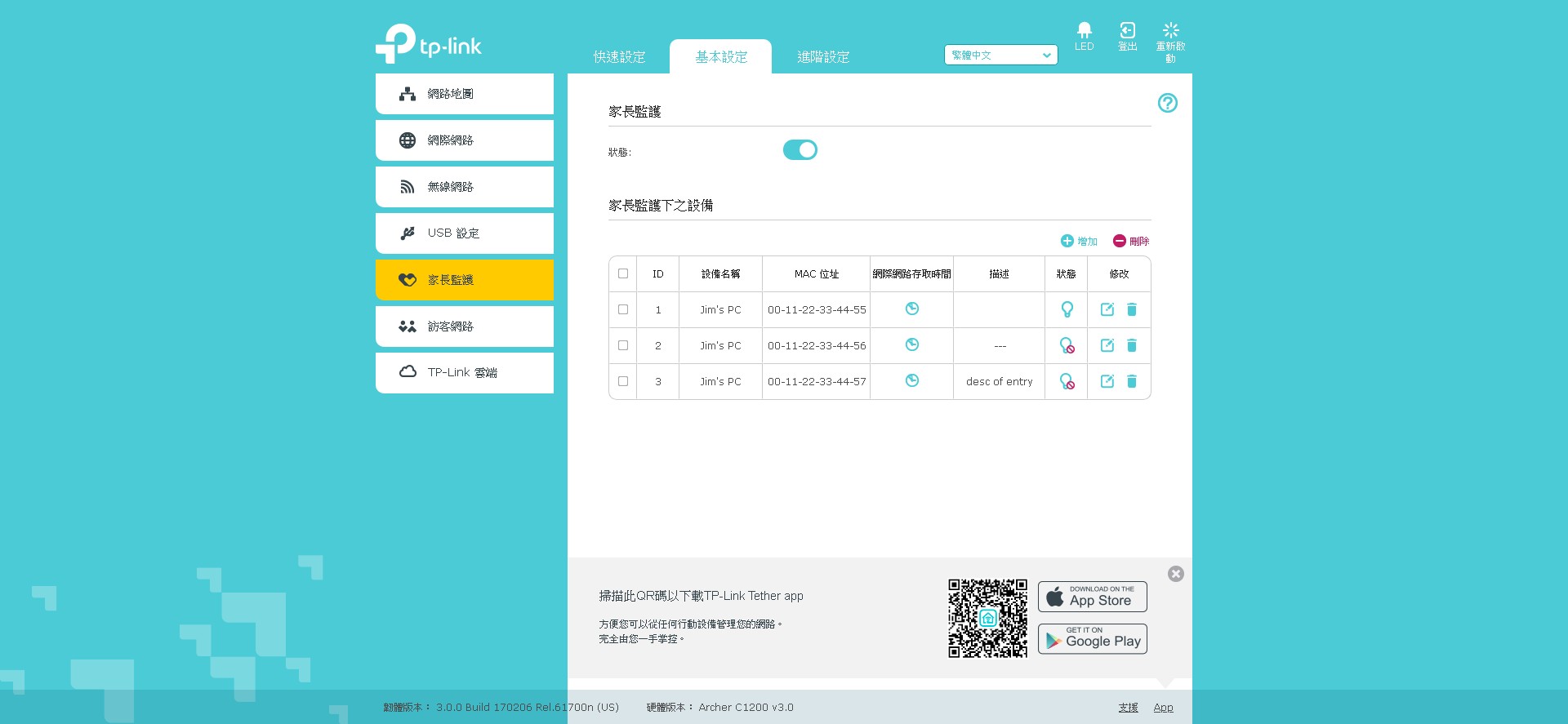Click the TP-Link logo

pyautogui.click(x=428, y=44)
